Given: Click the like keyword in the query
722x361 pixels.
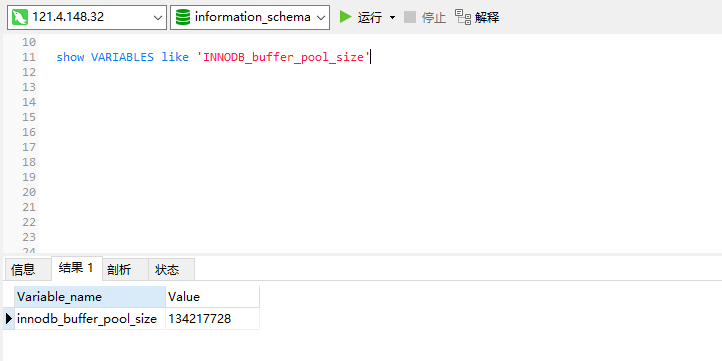Looking at the screenshot, I should pos(175,58).
